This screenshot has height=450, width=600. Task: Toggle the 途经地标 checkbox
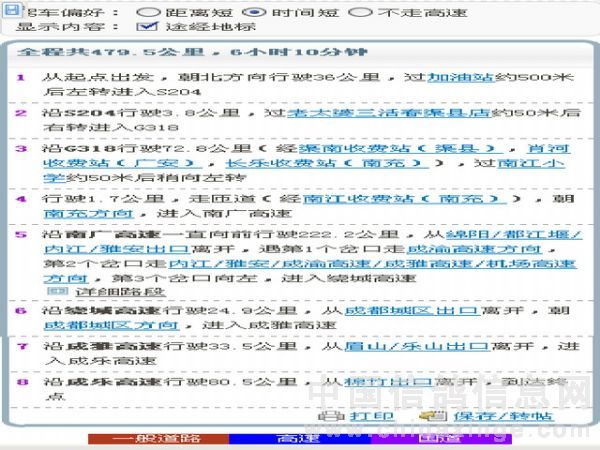click(x=146, y=27)
